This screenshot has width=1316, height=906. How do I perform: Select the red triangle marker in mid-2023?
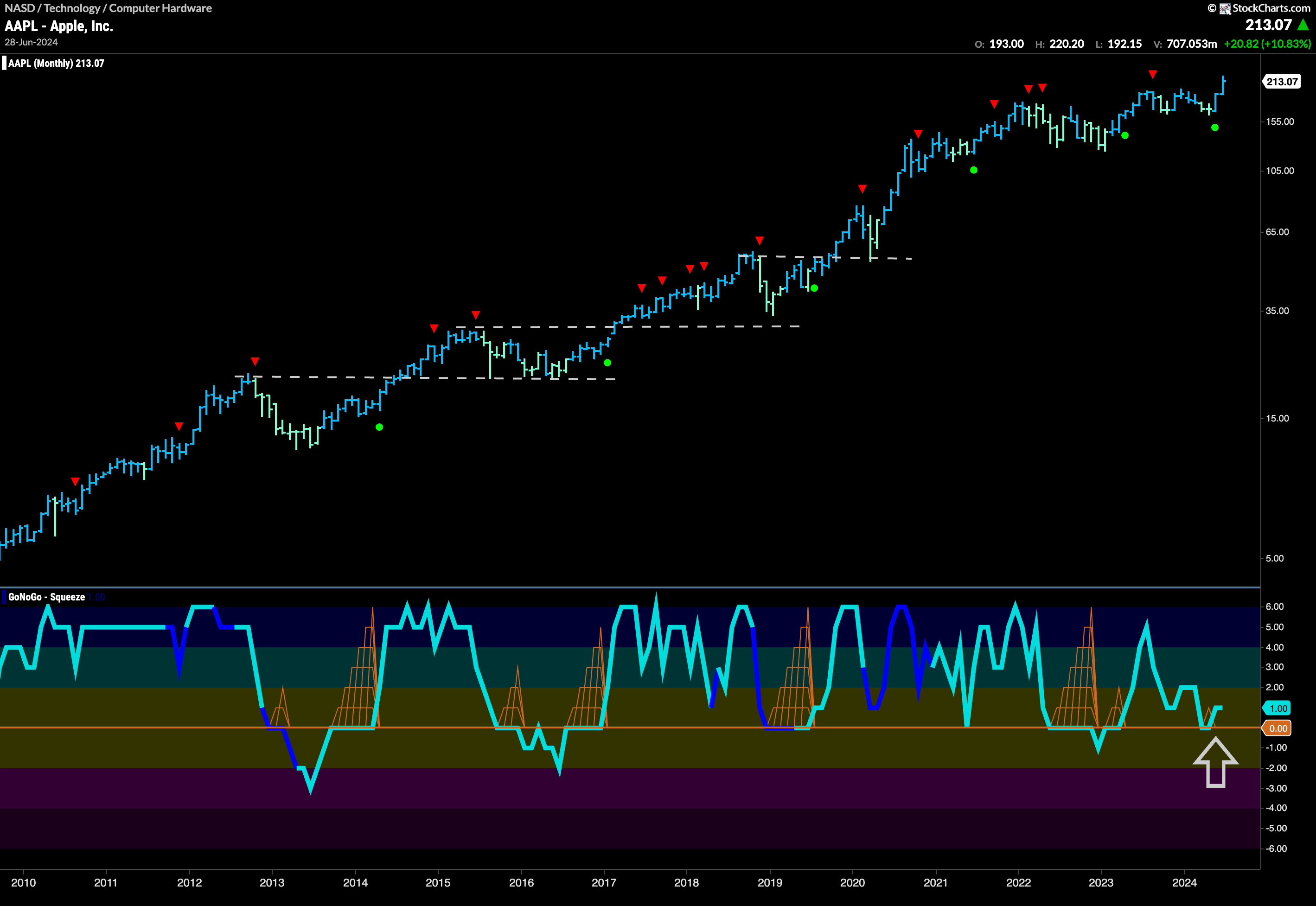(x=1152, y=74)
